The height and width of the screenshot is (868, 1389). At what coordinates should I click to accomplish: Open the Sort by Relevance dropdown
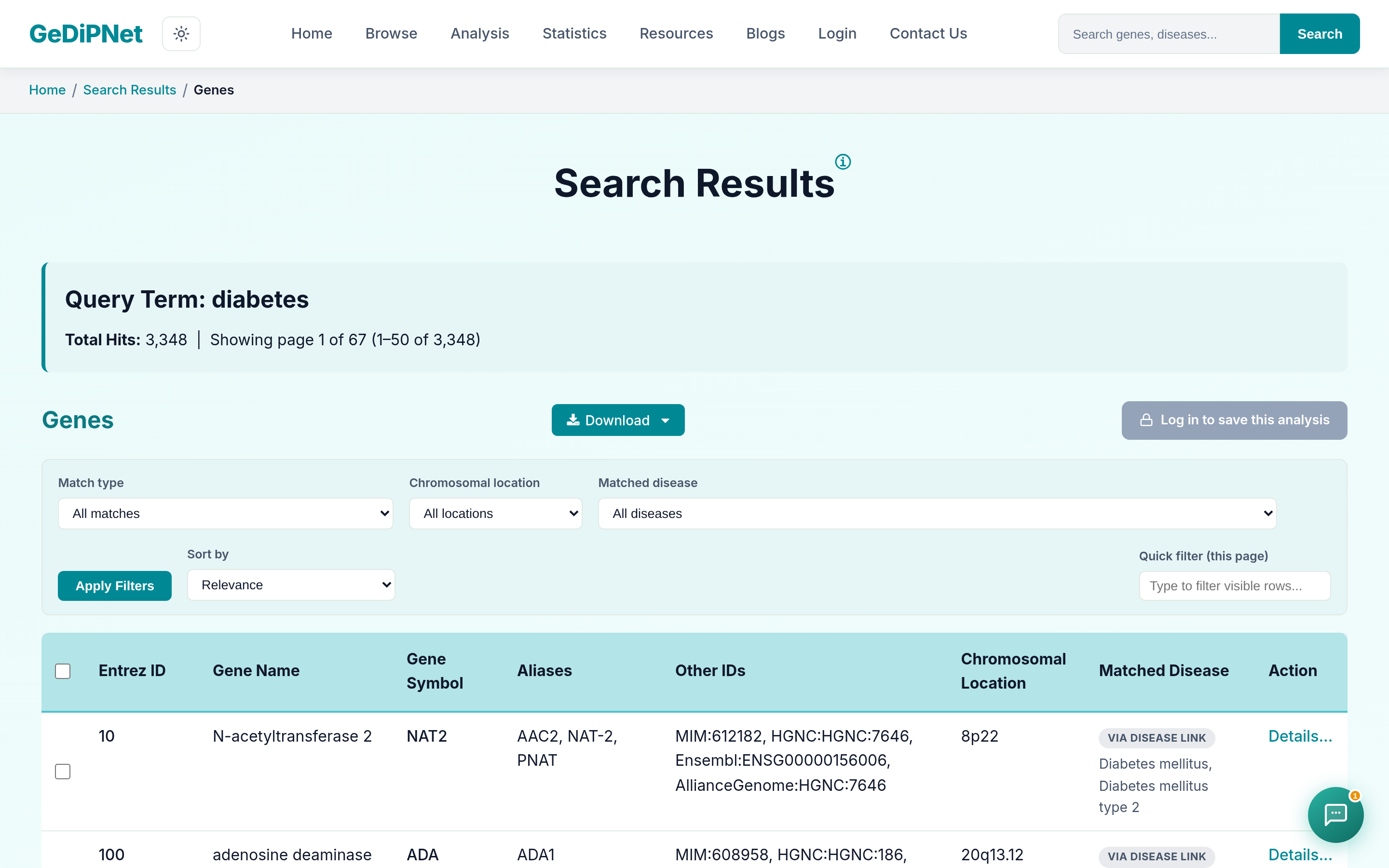pyautogui.click(x=291, y=584)
